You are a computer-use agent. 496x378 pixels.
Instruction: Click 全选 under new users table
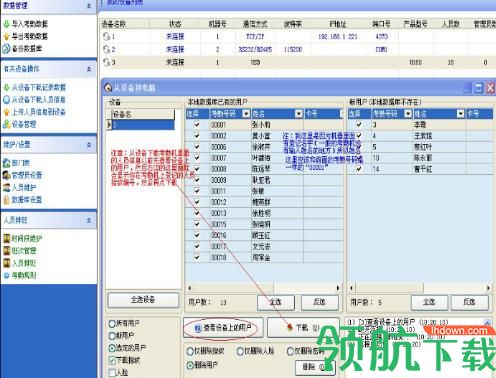pos(429,302)
